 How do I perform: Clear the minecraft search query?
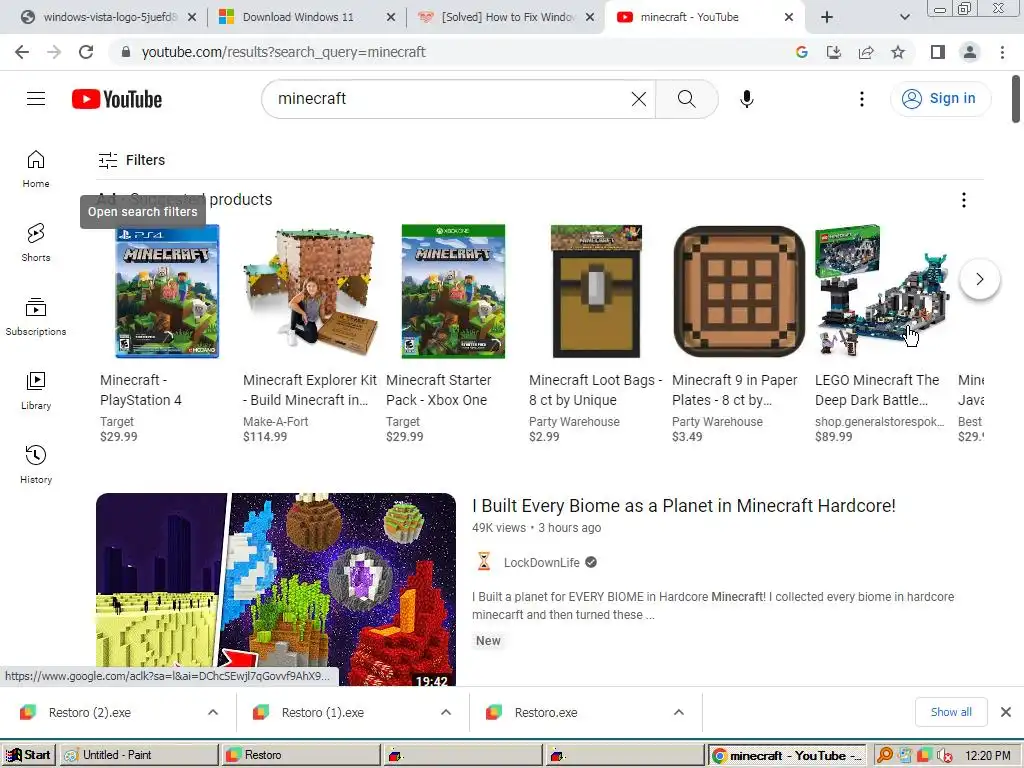(639, 99)
